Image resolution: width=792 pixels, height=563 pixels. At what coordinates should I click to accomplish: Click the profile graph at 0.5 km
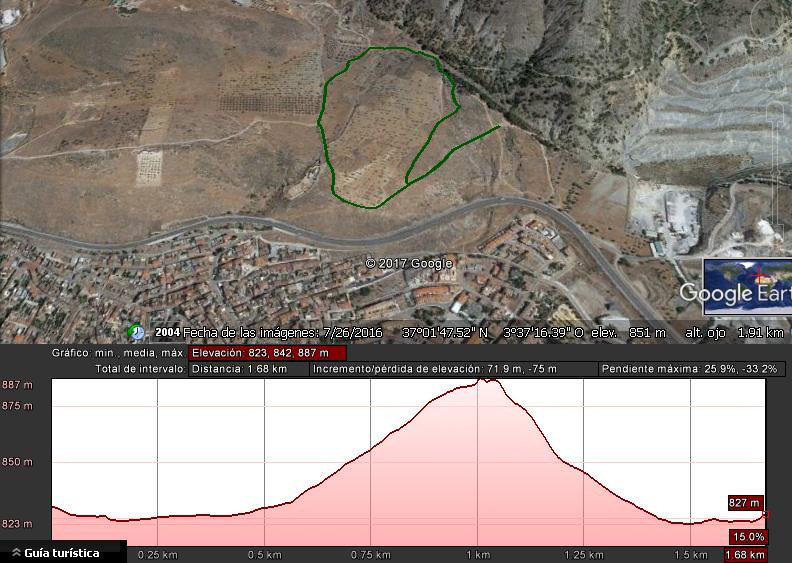point(265,505)
